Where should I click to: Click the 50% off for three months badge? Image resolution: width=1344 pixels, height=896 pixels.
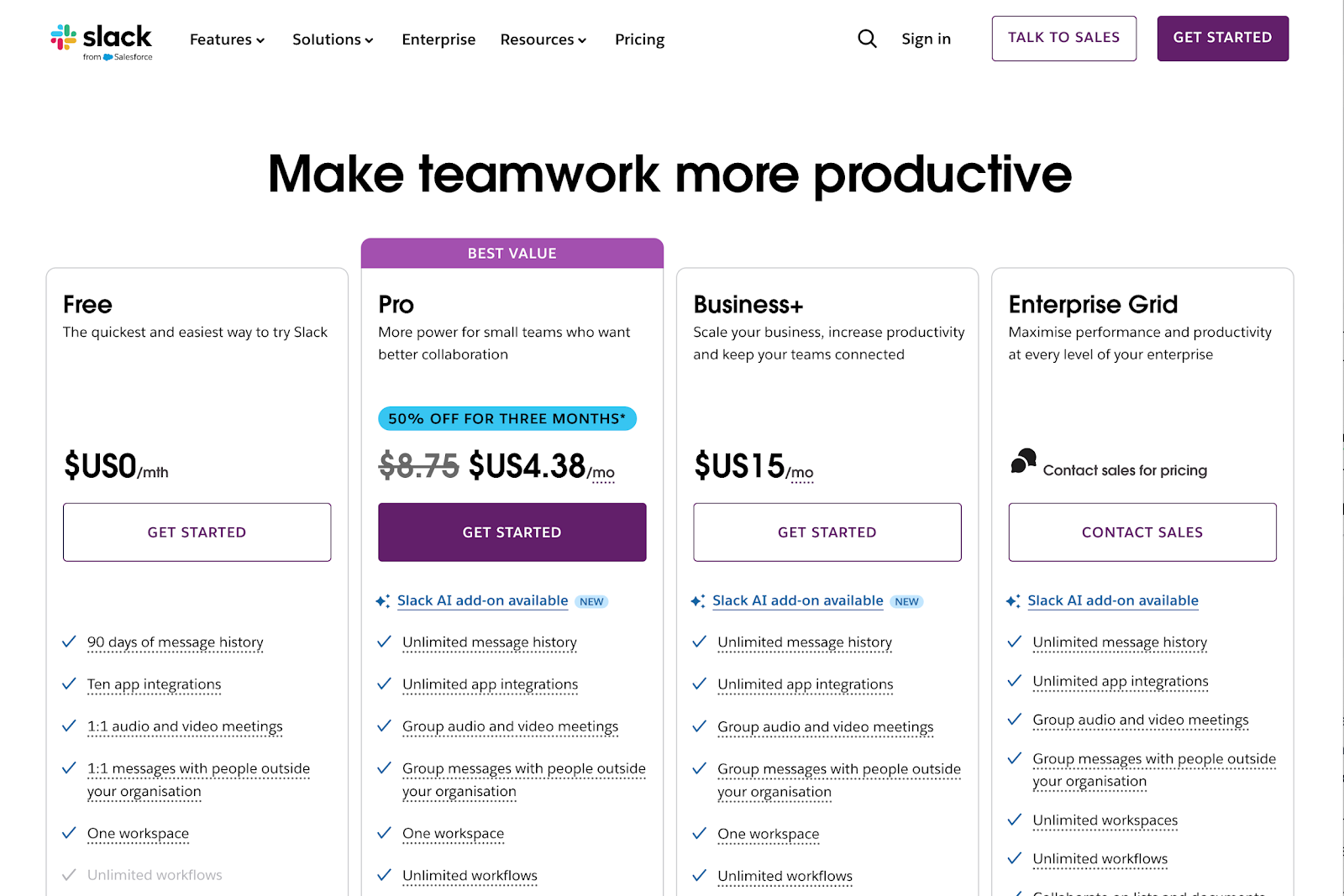click(507, 418)
